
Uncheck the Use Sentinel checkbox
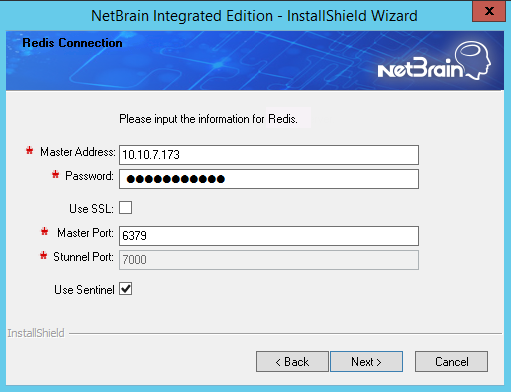tap(126, 289)
